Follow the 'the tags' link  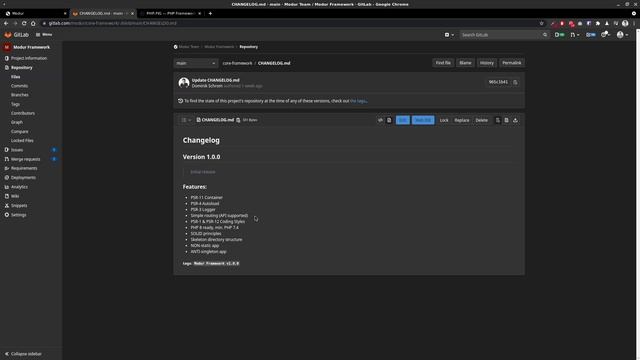pos(358,101)
